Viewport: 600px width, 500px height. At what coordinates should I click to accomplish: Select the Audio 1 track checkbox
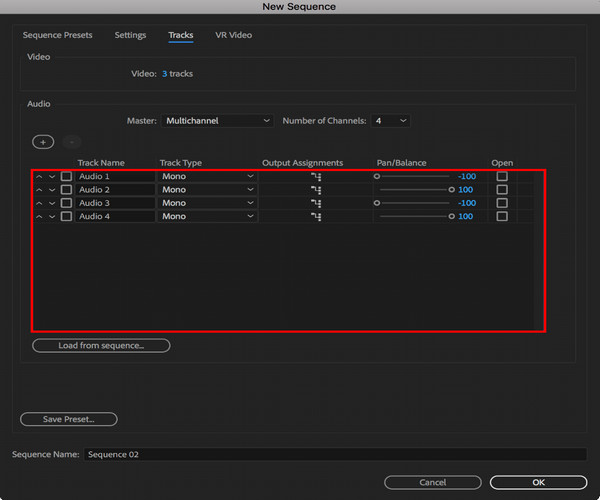click(67, 176)
